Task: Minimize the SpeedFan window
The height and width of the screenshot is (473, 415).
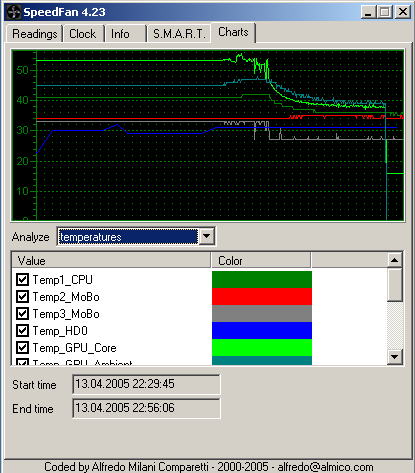Action: [x=368, y=12]
